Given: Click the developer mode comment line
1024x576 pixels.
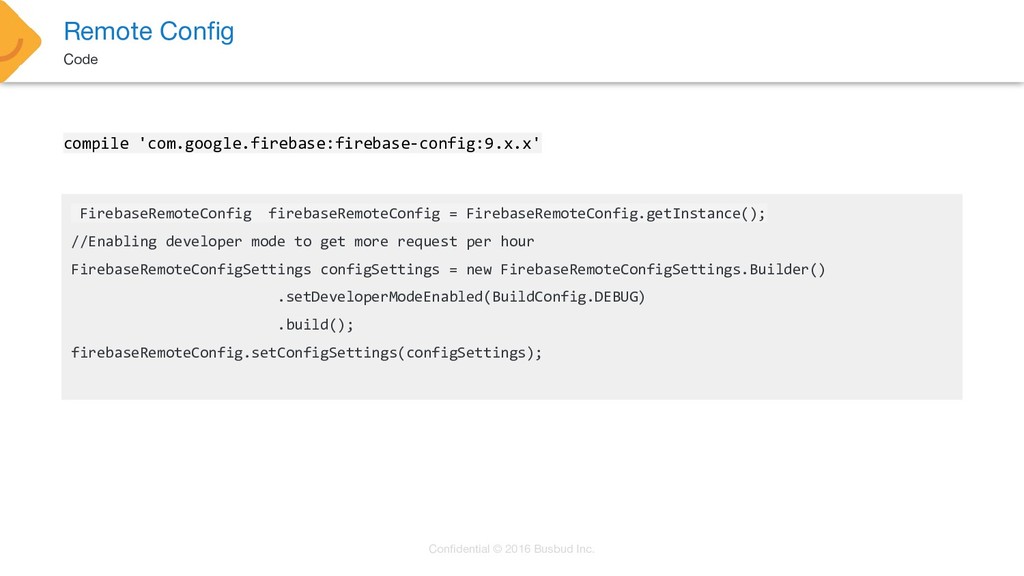Looking at the screenshot, I should coord(302,242).
